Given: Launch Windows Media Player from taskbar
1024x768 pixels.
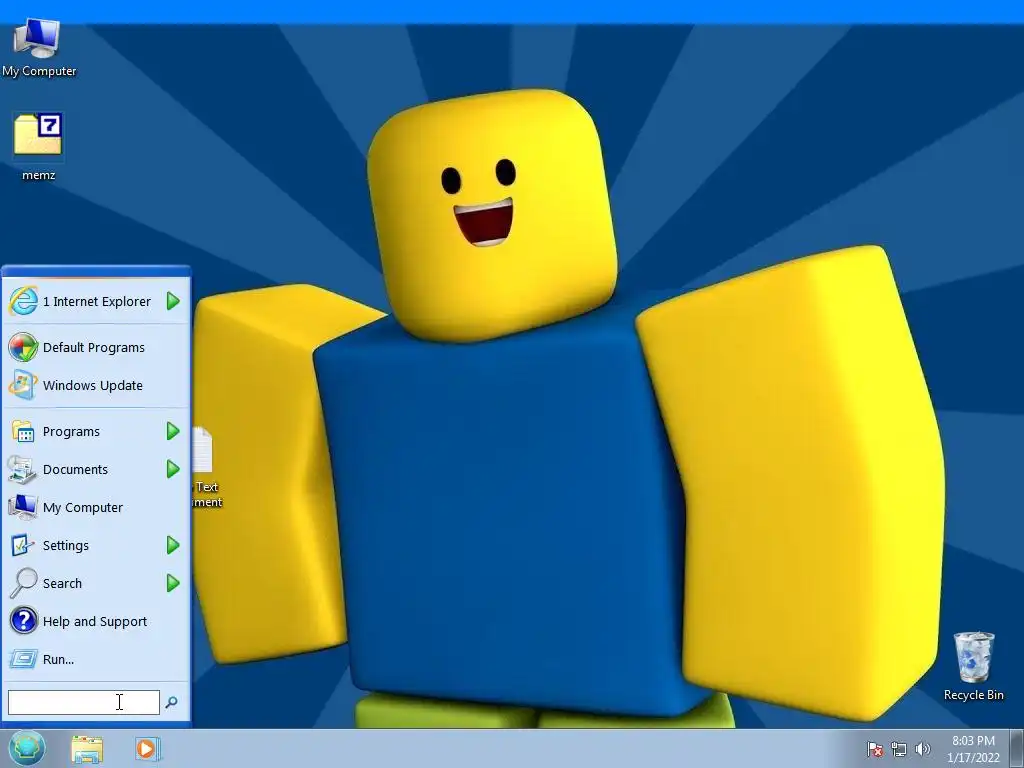Looking at the screenshot, I should (x=148, y=749).
